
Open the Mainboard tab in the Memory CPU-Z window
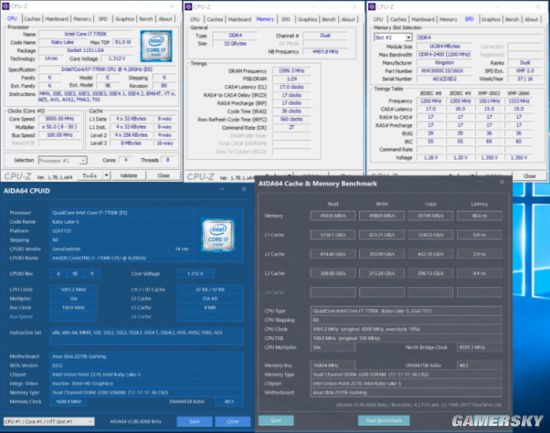tap(240, 19)
